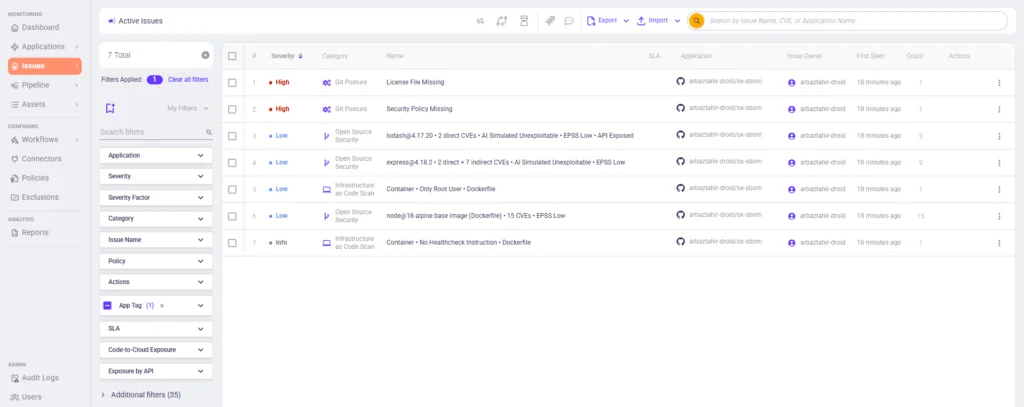Open the Import dropdown arrow

[x=677, y=21]
